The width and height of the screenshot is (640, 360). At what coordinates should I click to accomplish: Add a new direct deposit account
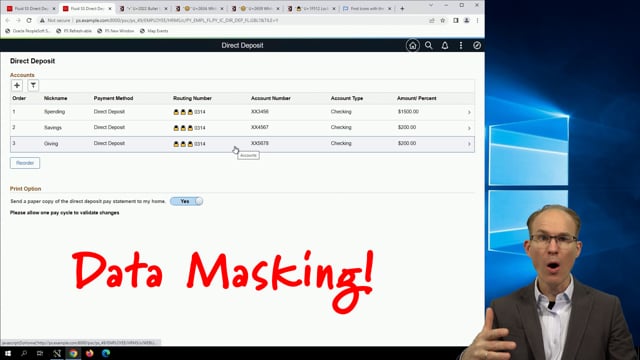click(x=17, y=85)
